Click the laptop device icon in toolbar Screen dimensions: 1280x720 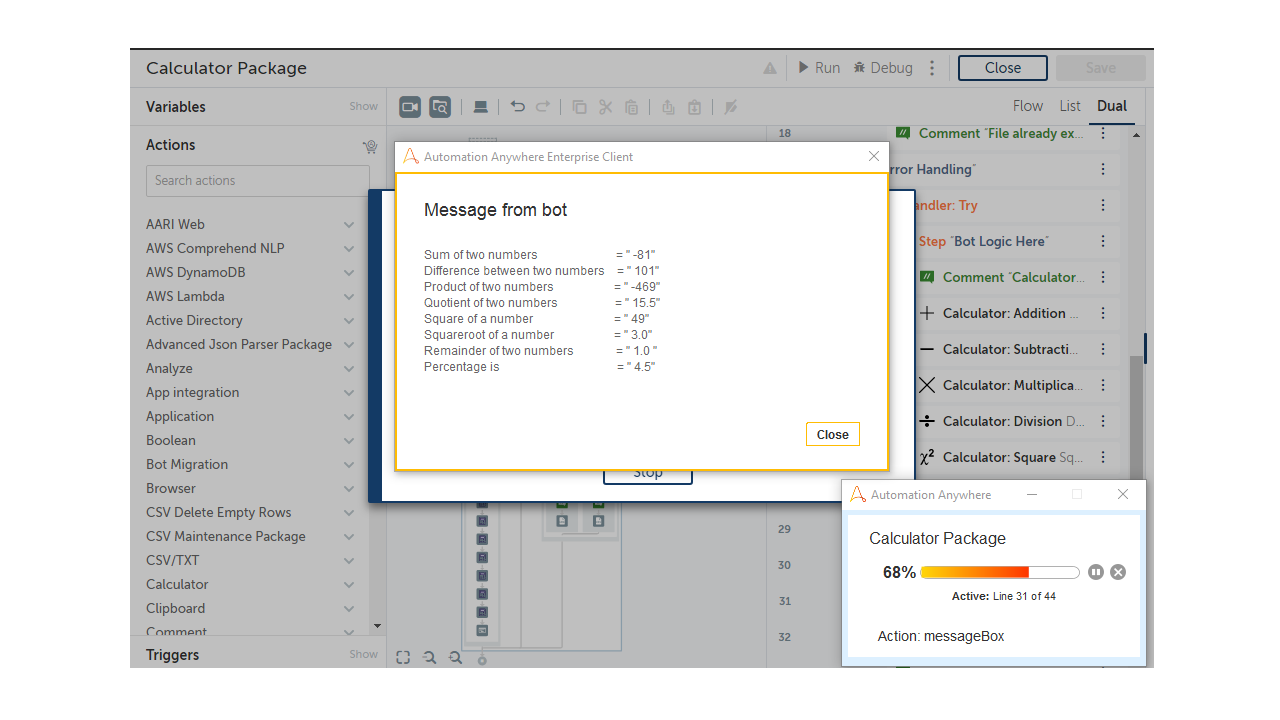click(481, 107)
